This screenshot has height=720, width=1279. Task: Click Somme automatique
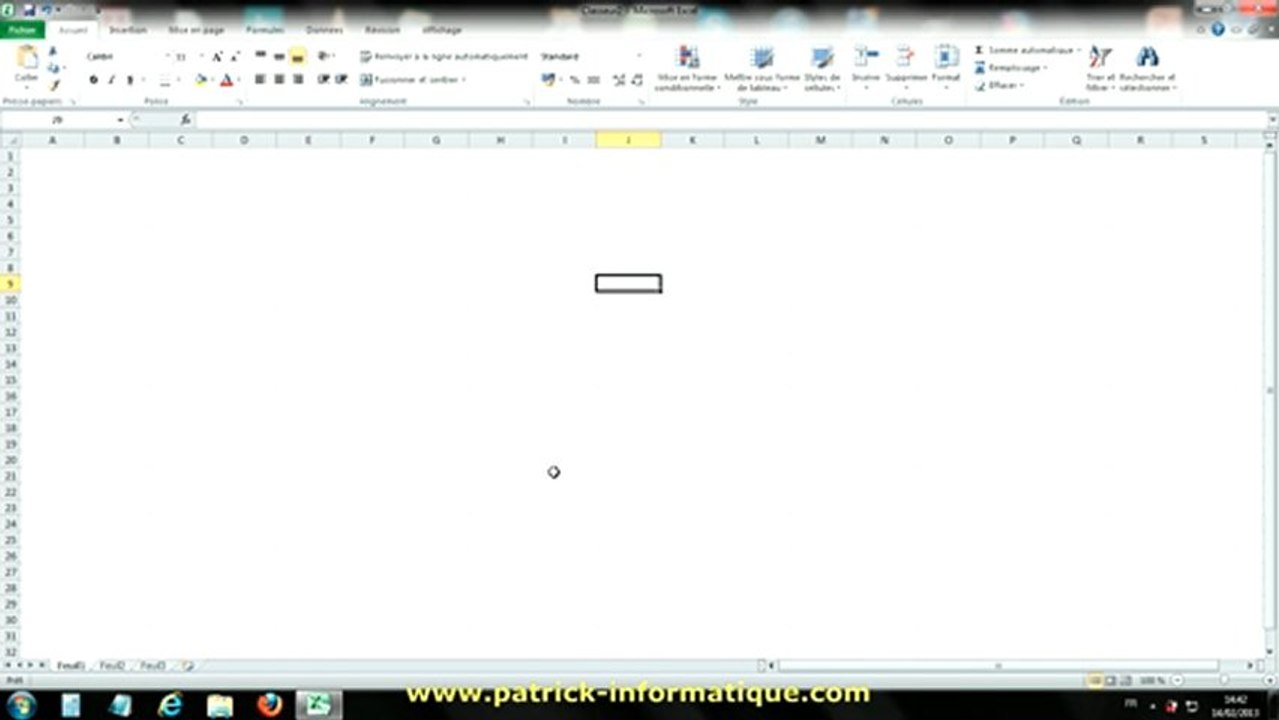pyautogui.click(x=1027, y=50)
